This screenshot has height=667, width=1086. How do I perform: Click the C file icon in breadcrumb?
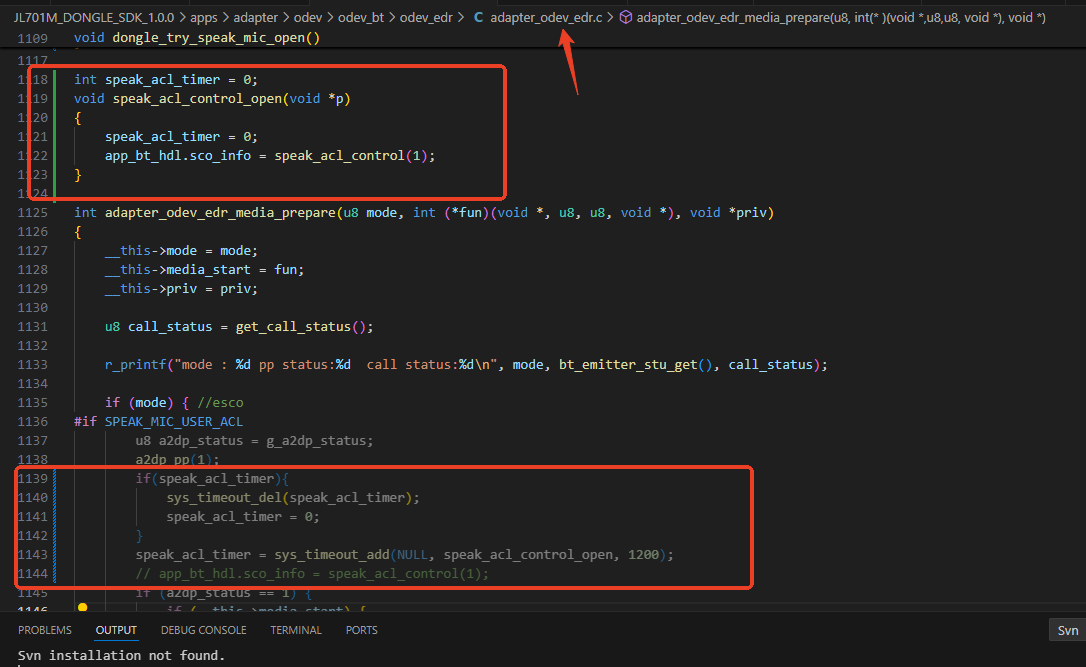pyautogui.click(x=478, y=17)
